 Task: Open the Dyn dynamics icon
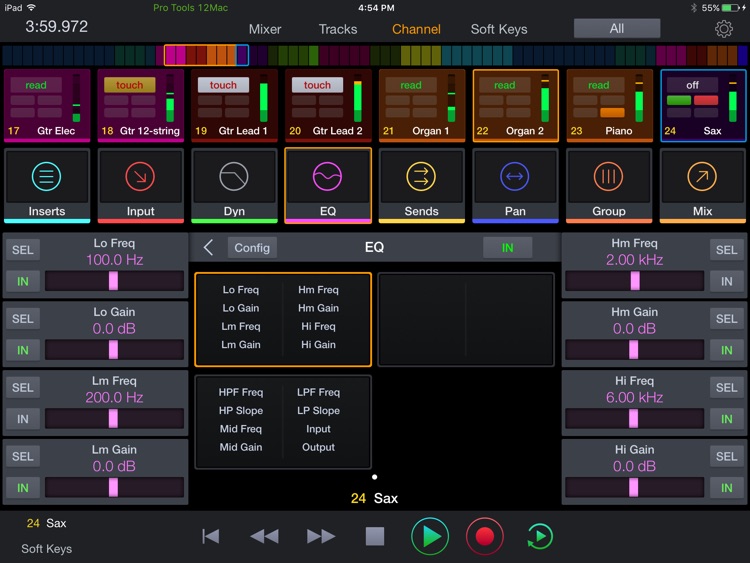click(234, 178)
